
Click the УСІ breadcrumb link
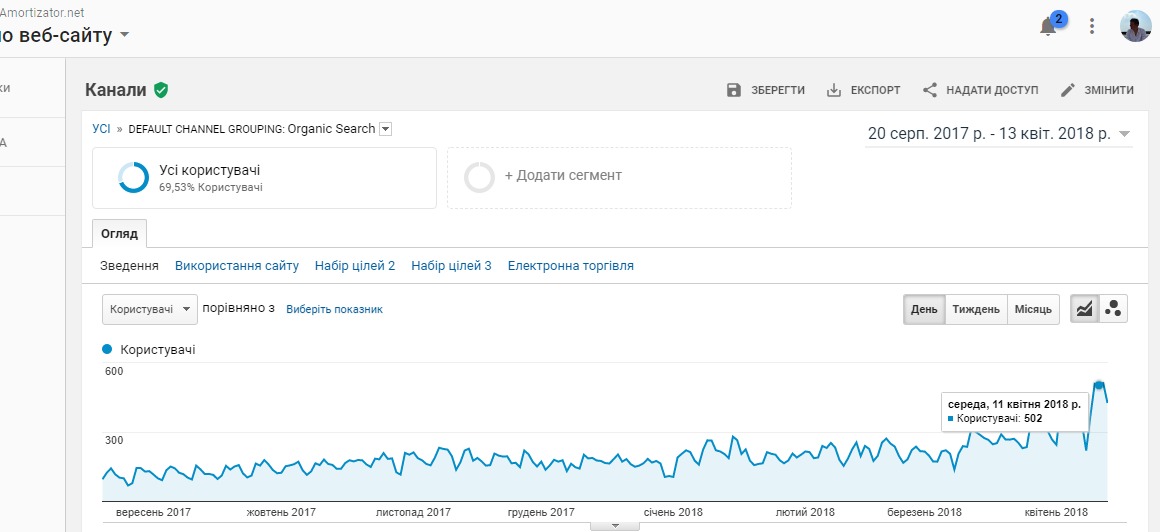click(101, 129)
